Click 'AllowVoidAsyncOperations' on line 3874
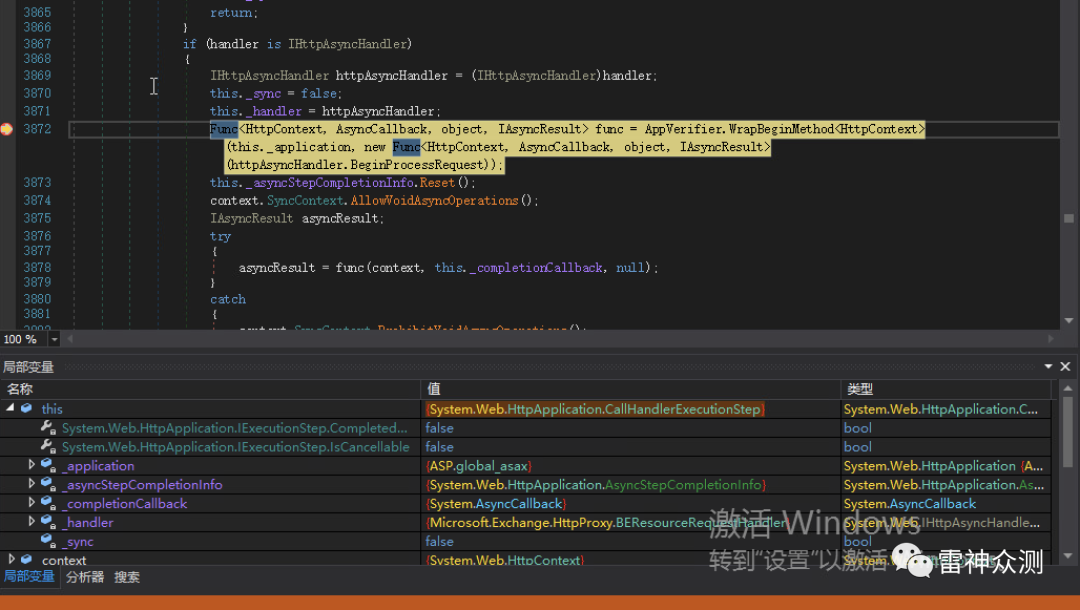 (434, 200)
